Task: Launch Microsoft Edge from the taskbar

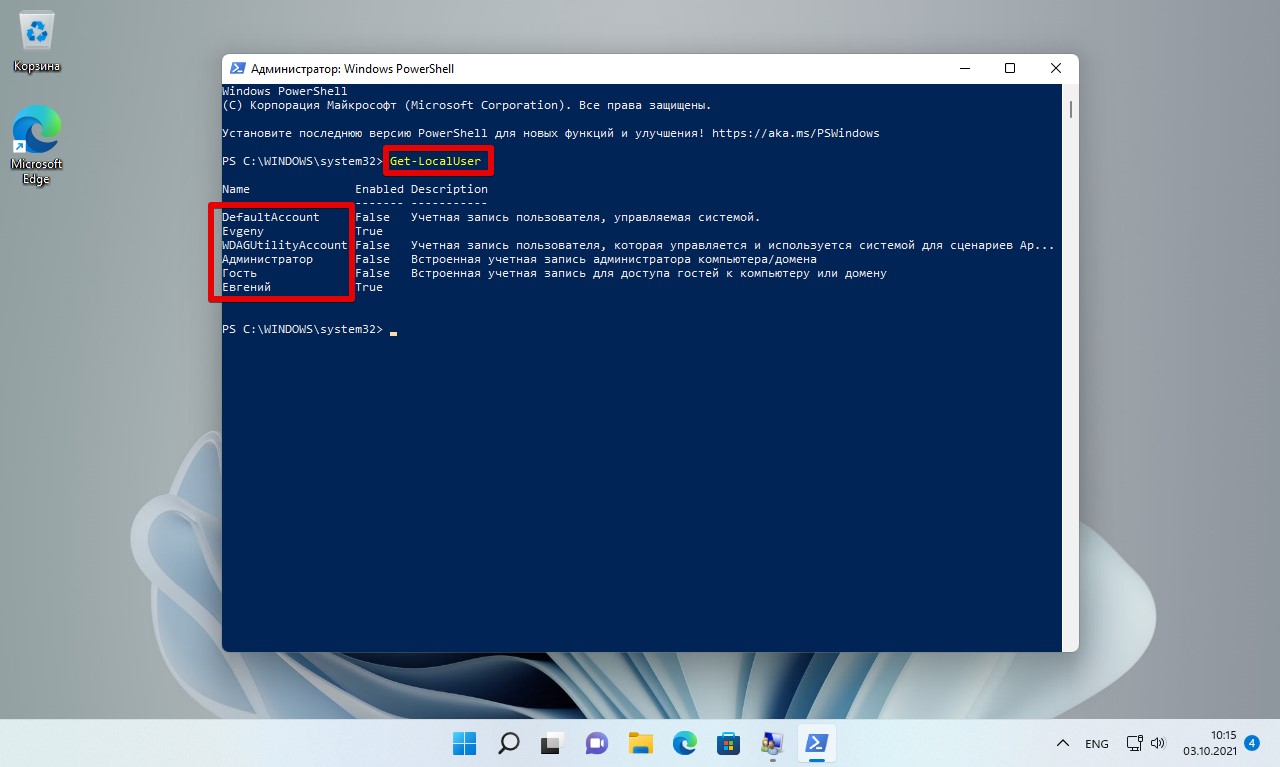Action: coord(684,743)
